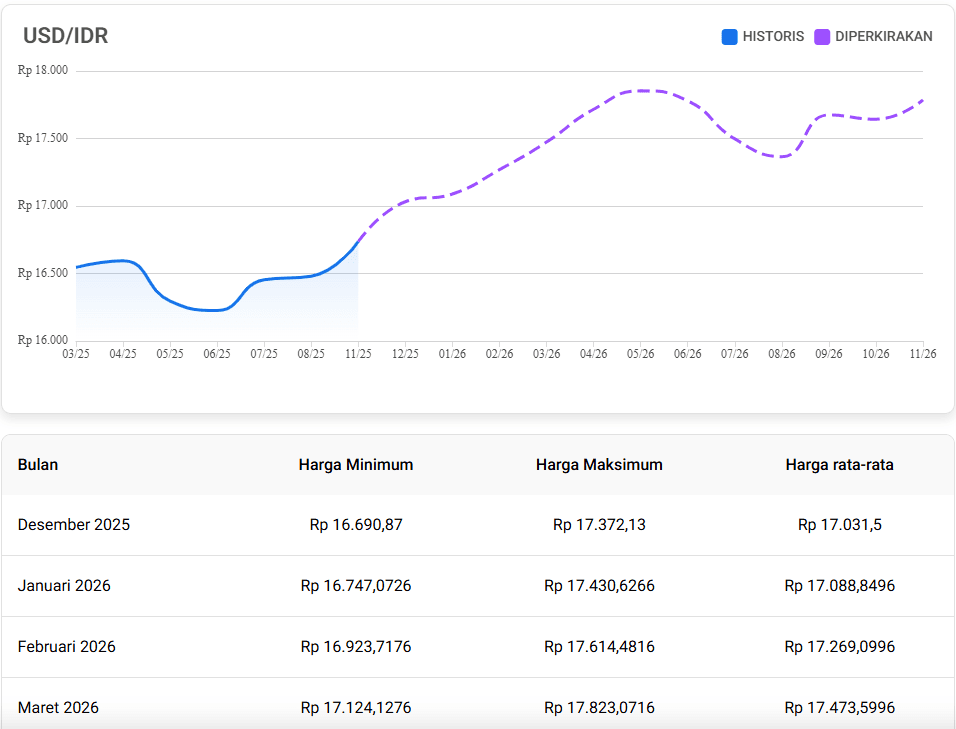Select the Harga Maksimum column header
The image size is (956, 729).
pyautogui.click(x=599, y=464)
